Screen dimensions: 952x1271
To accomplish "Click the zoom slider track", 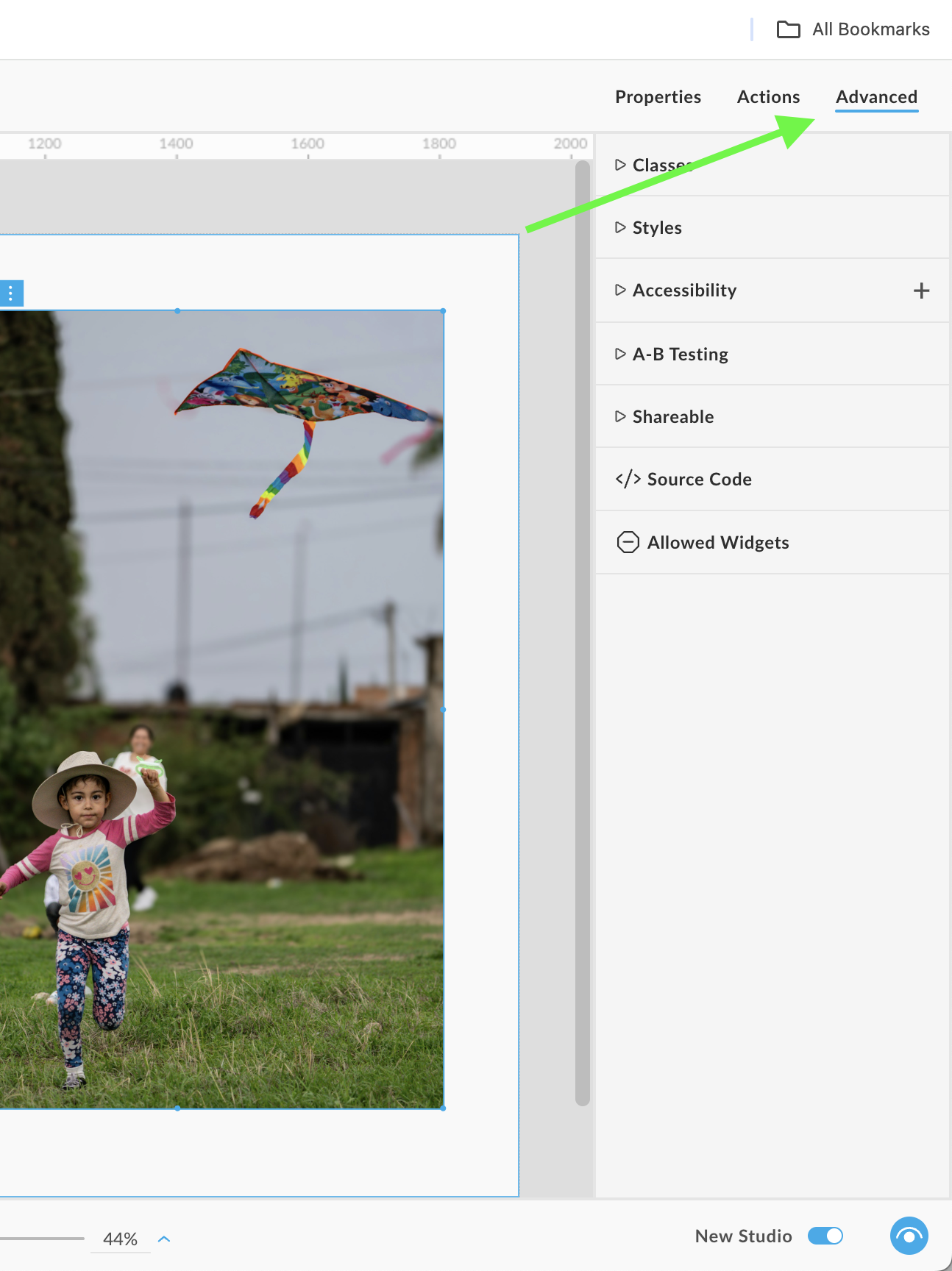I will (x=42, y=1239).
